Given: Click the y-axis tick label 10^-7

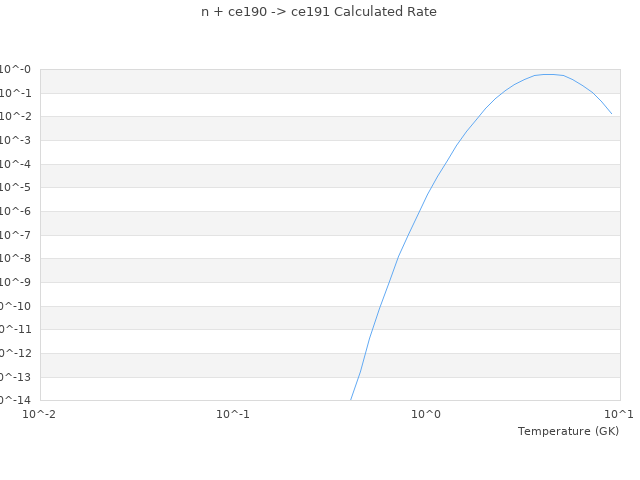Looking at the screenshot, I should point(16,235).
